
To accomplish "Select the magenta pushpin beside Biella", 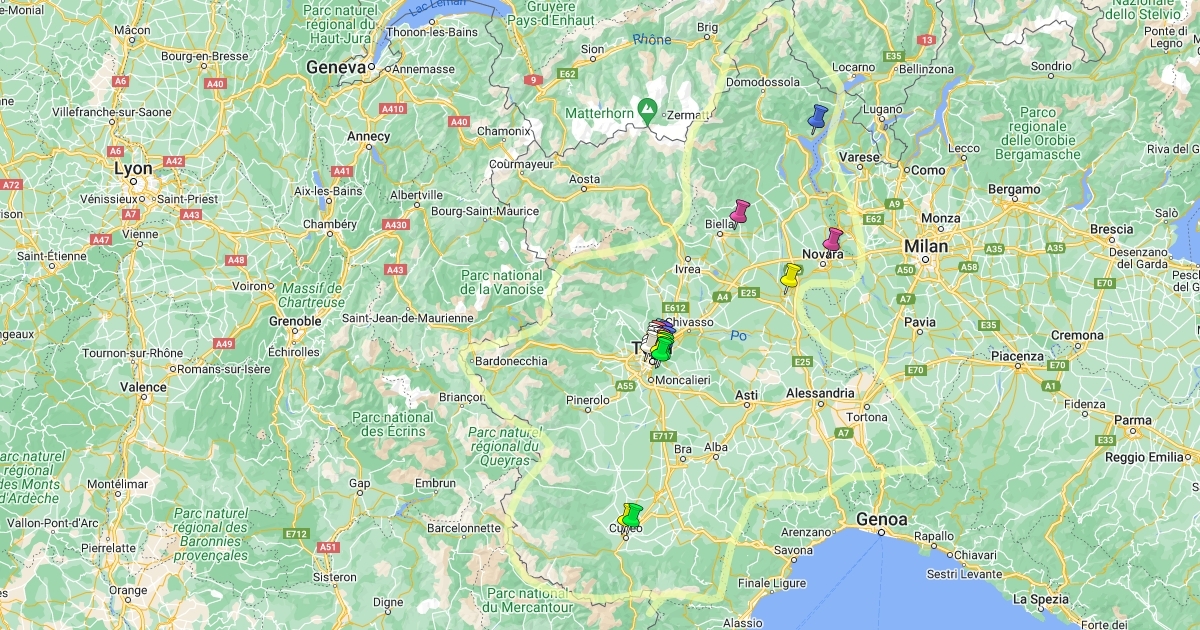I will tap(740, 212).
